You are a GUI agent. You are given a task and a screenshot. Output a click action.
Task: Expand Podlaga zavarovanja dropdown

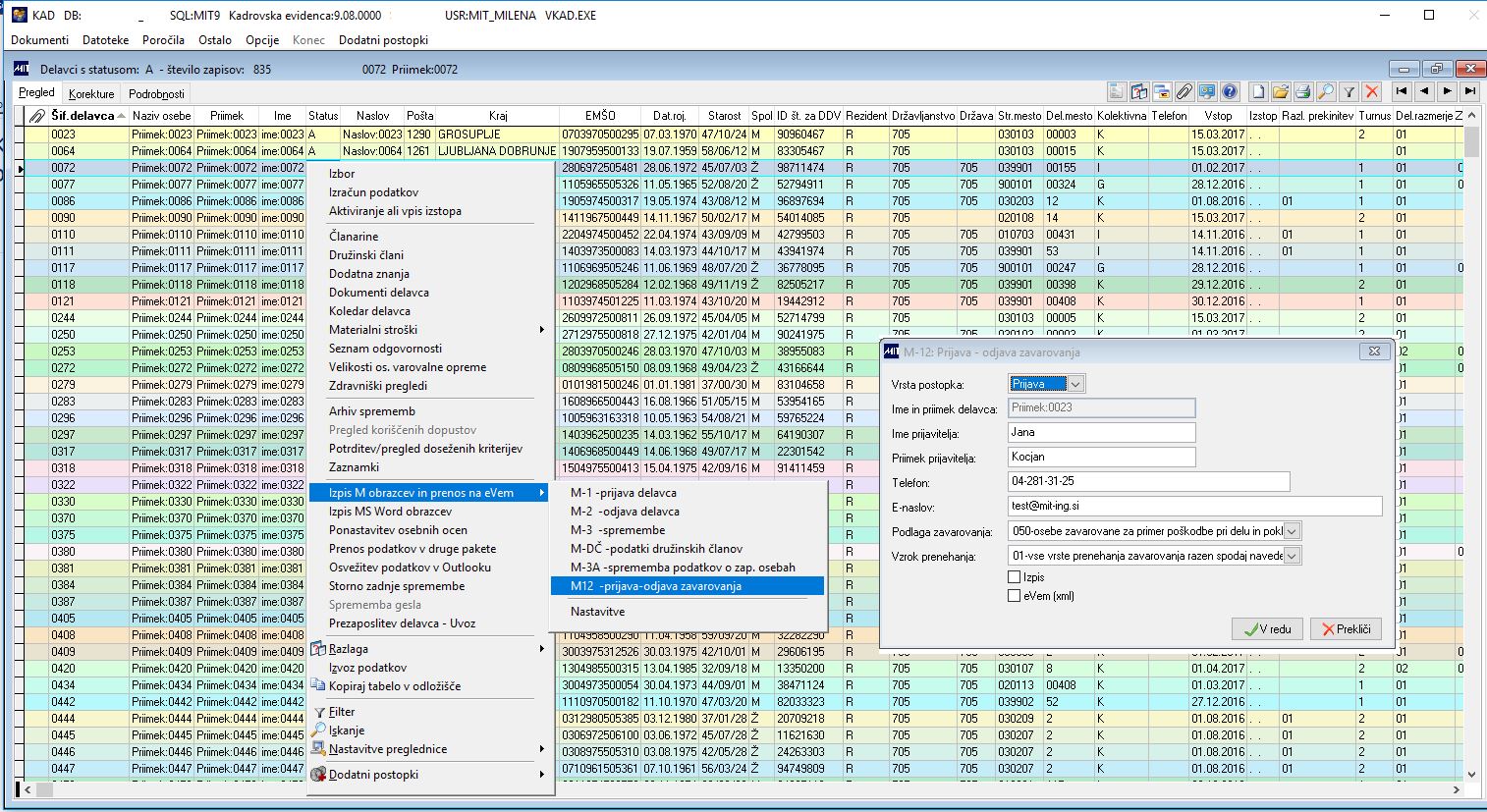(1293, 531)
